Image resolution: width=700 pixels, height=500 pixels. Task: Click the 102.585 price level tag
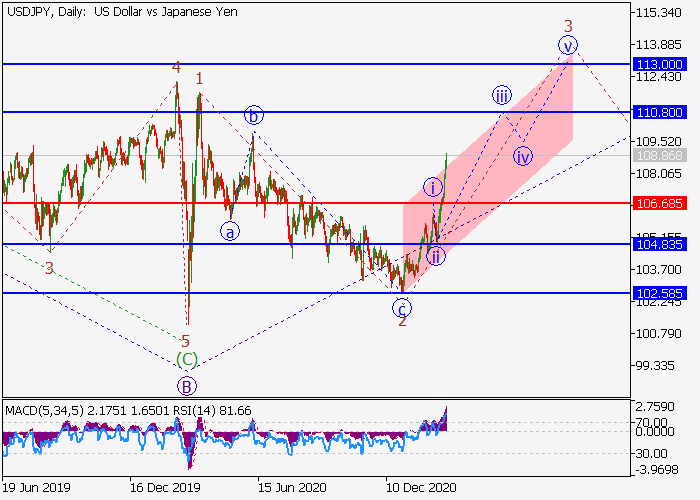coord(659,293)
